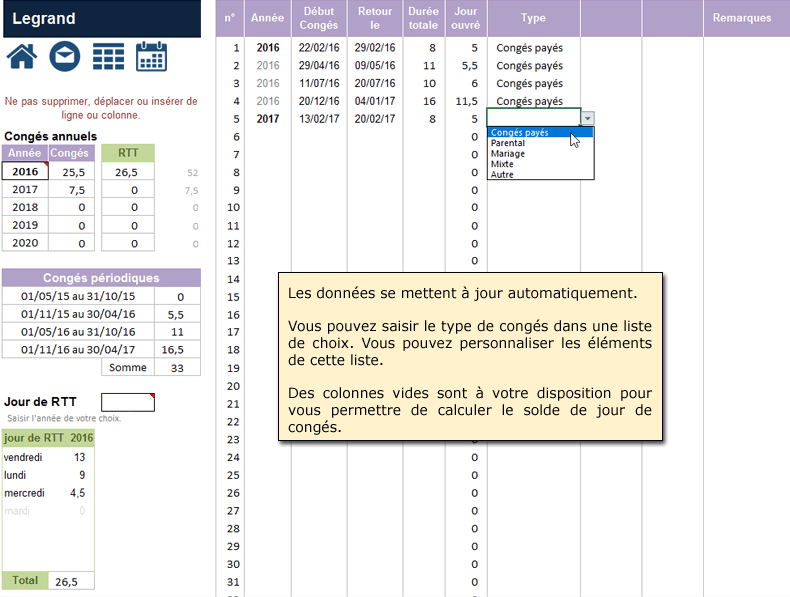Viewport: 790px width, 597px height.
Task: Click the vendredi row in RTT table
Action: [x=48, y=457]
